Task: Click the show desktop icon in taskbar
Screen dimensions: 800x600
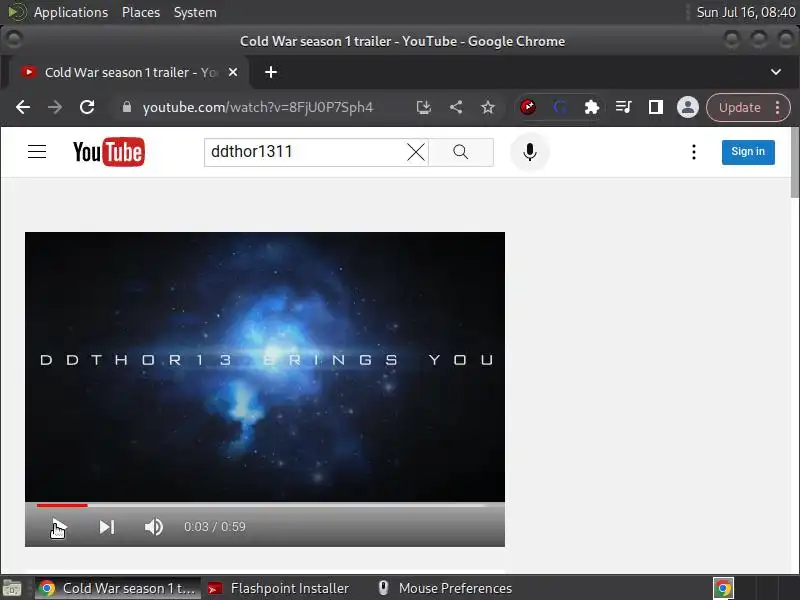Action: [12, 589]
